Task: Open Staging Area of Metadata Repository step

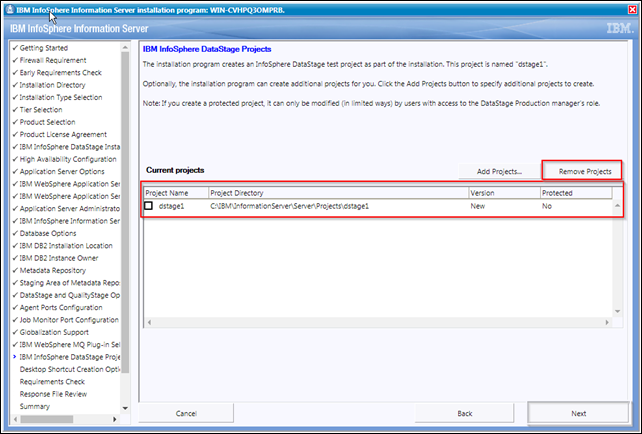Action: (x=69, y=283)
